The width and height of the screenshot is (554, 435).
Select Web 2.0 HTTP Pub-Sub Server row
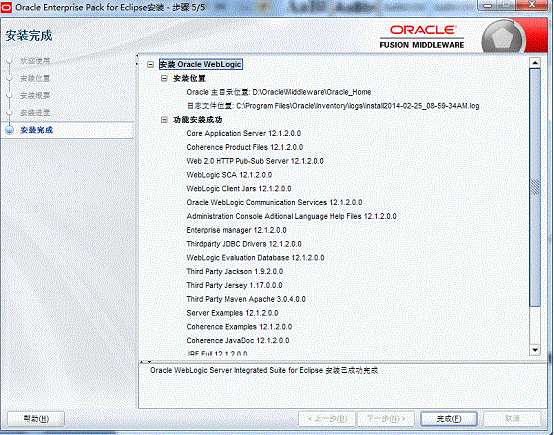255,161
